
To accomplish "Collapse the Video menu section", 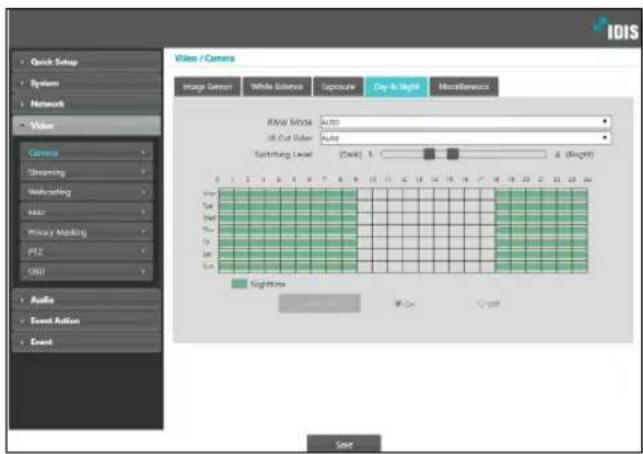I will [x=87, y=125].
